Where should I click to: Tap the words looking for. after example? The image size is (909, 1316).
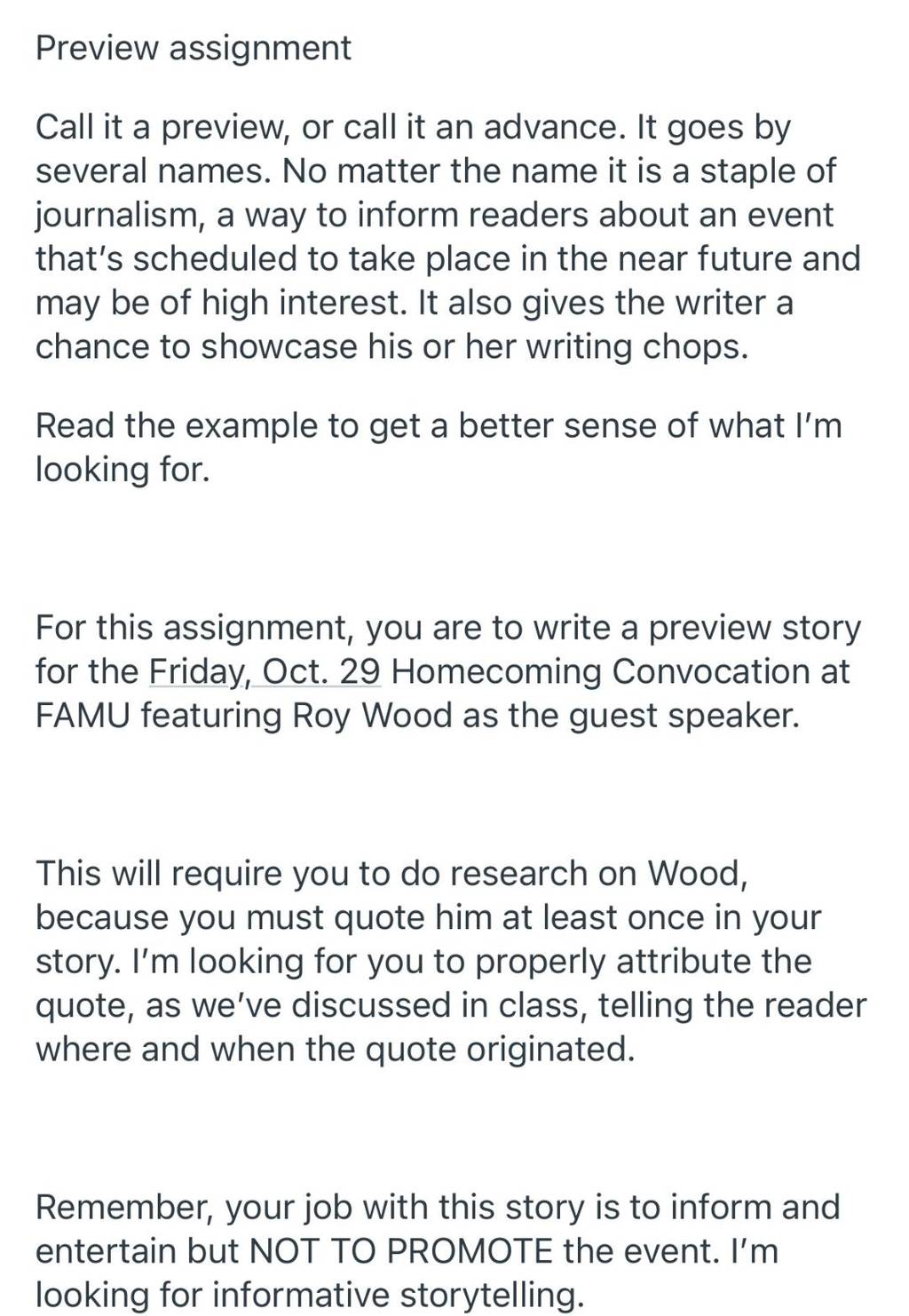pyautogui.click(x=123, y=470)
